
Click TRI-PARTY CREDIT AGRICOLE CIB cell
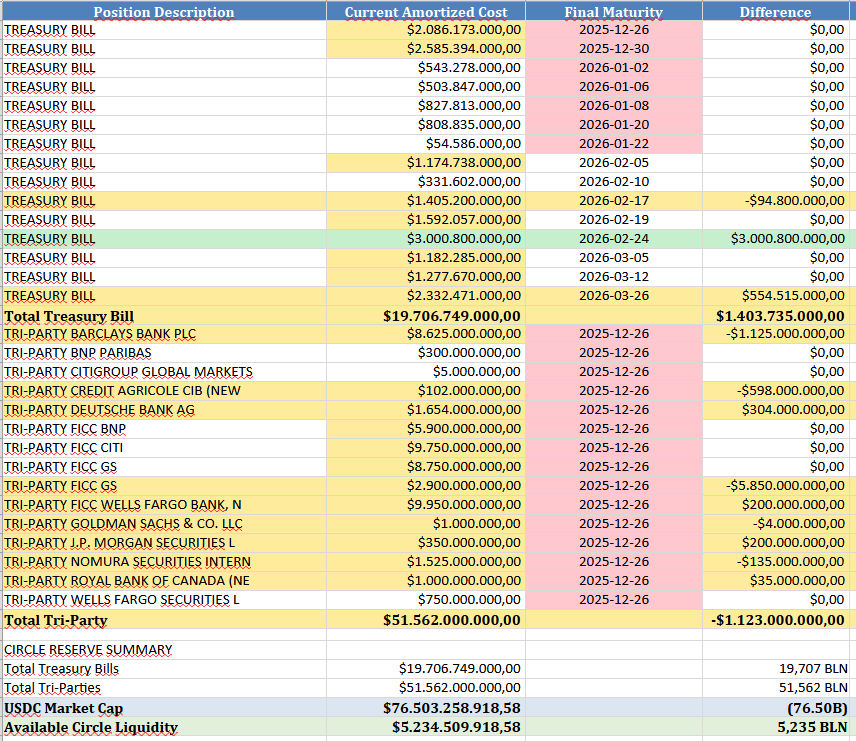[x=164, y=391]
